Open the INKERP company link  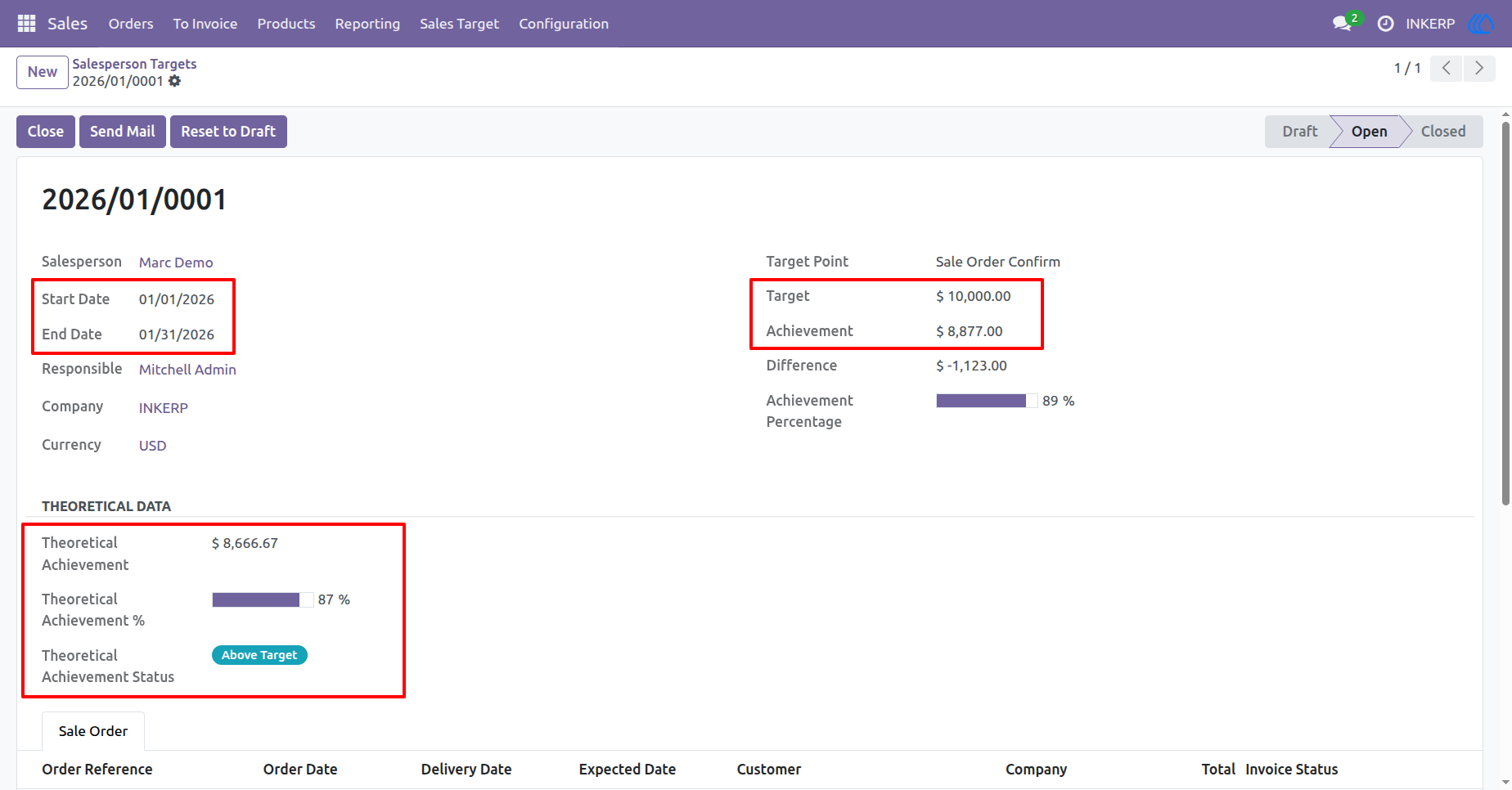pyautogui.click(x=164, y=408)
